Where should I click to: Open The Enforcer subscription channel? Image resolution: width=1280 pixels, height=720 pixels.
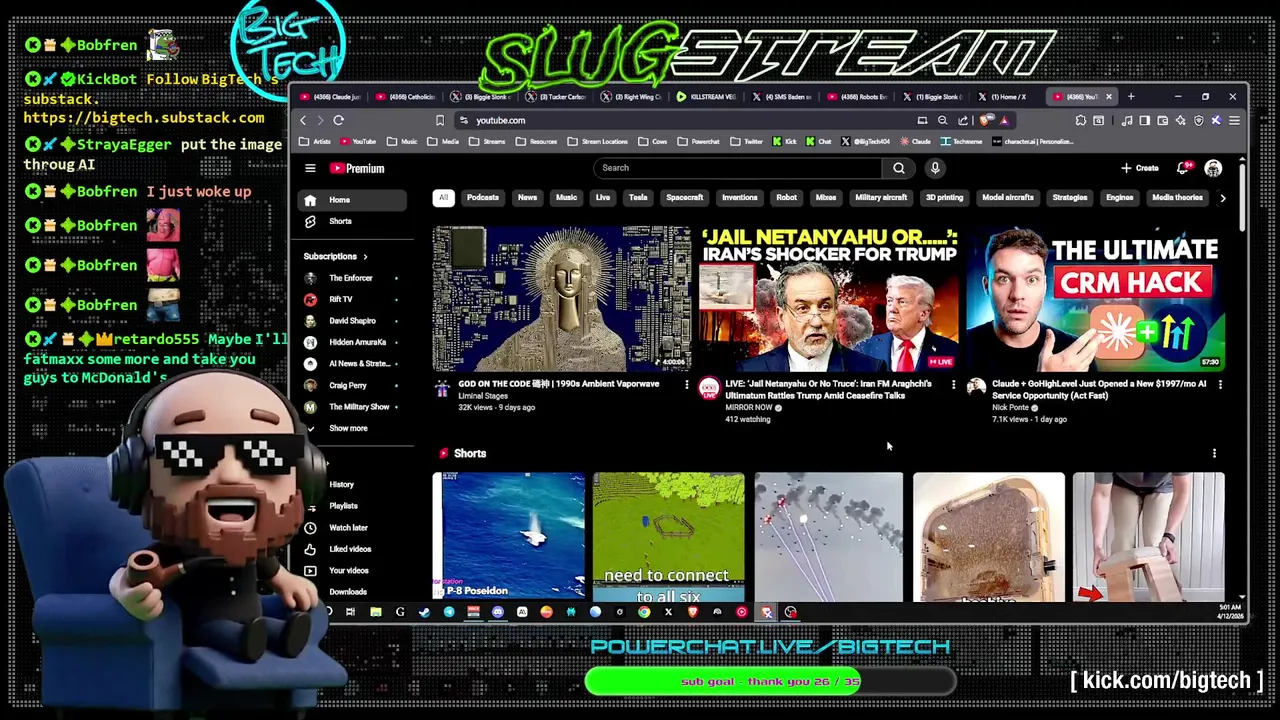click(352, 278)
